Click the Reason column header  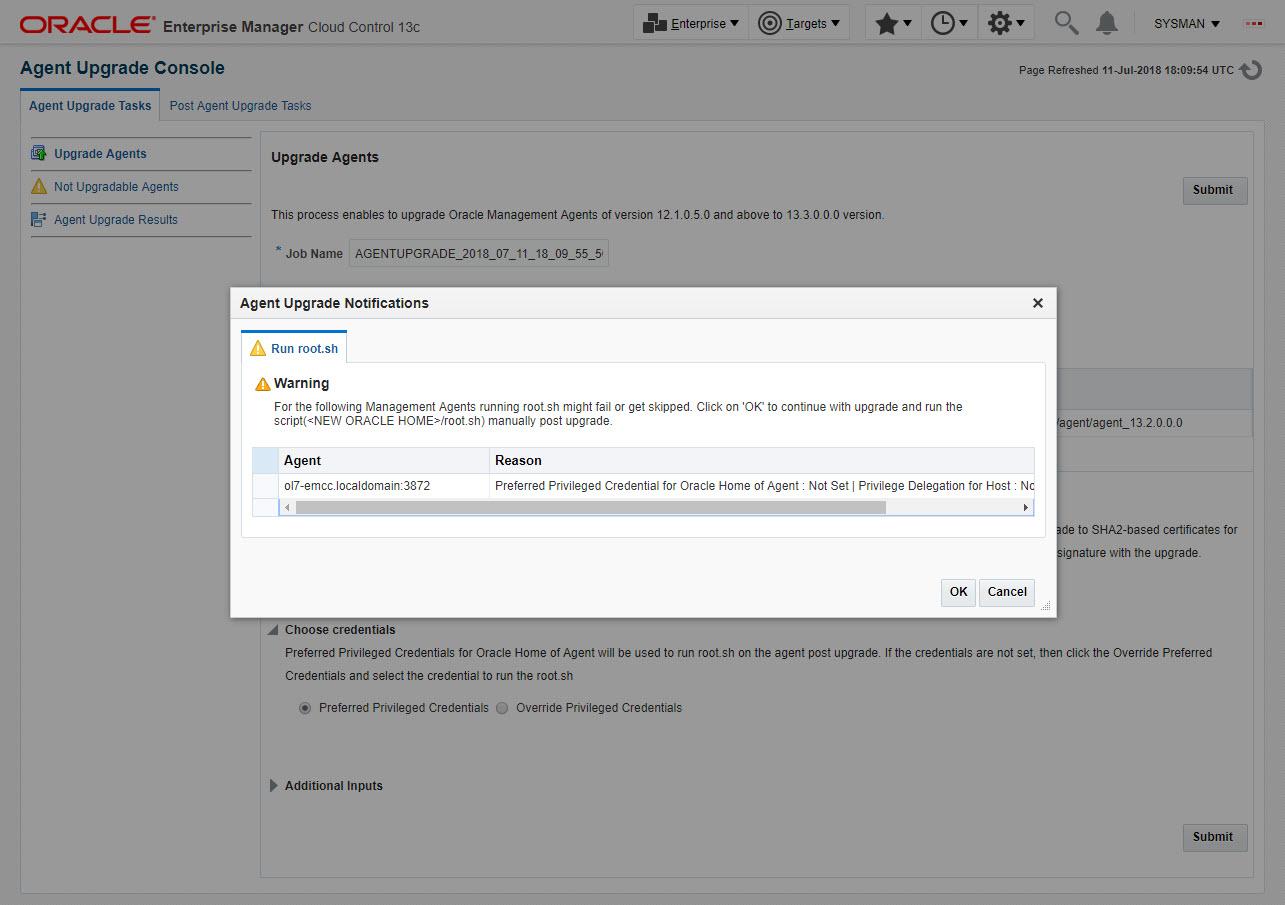762,460
